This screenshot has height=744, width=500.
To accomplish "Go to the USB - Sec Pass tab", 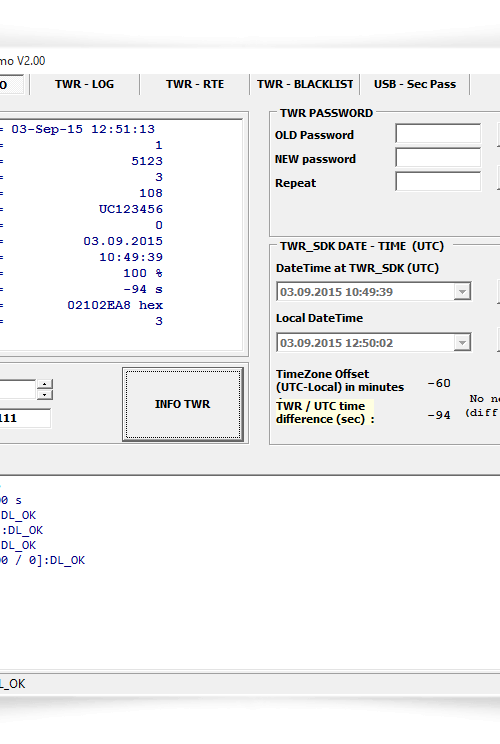I will 415,84.
